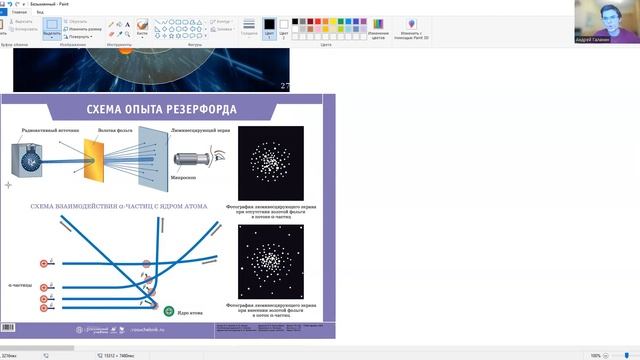Select Color 2 (Цвет 2) box
The height and width of the screenshot is (360, 640).
(x=284, y=29)
